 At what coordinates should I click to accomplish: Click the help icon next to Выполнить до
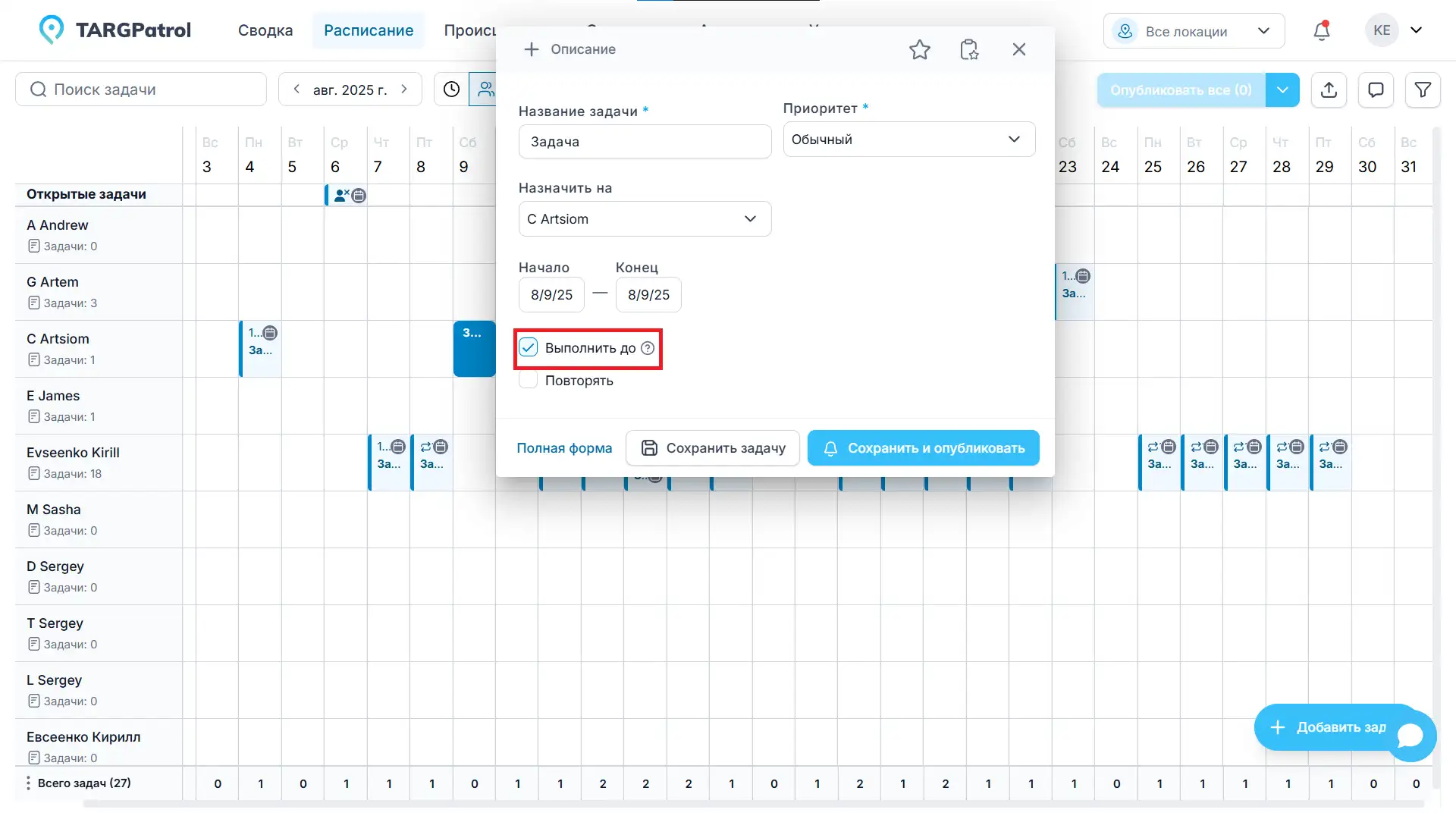point(647,348)
